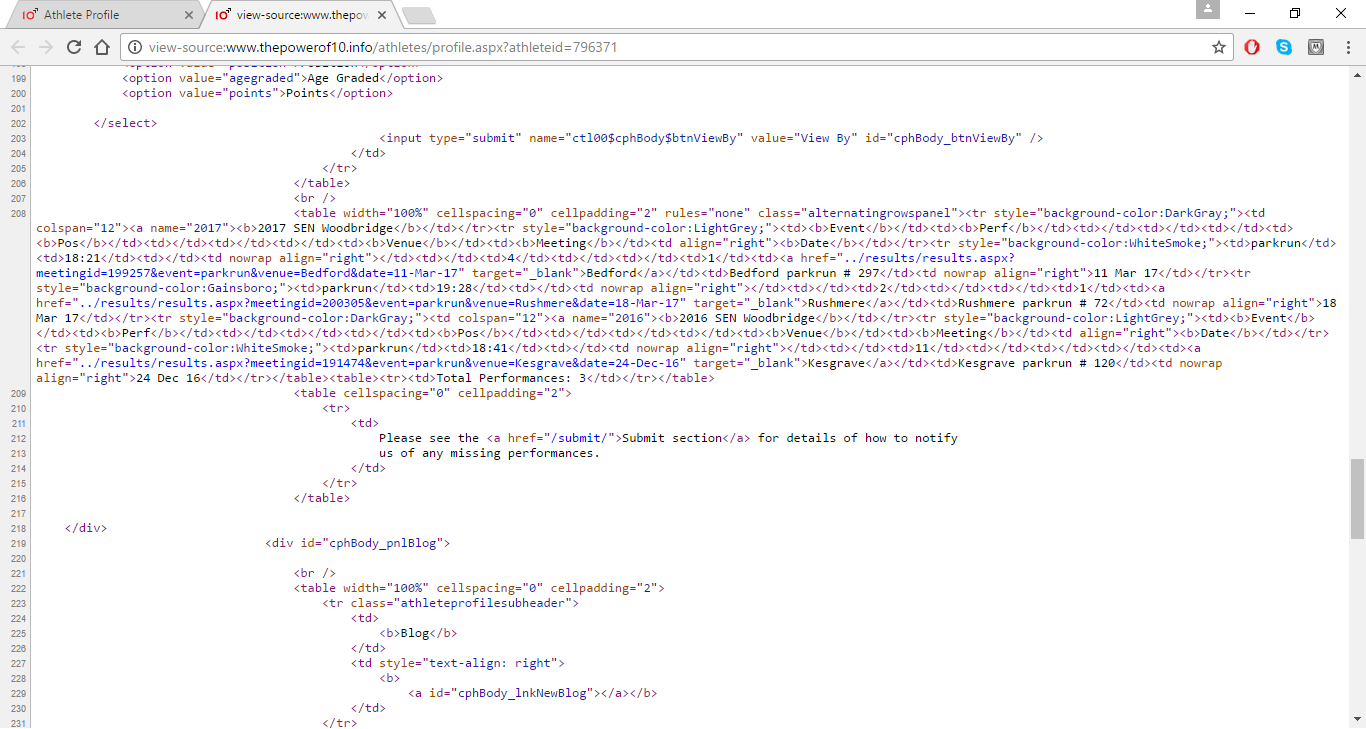Screen dimensions: 1366x729
Task: Reload the view-source page
Action: coord(73,47)
